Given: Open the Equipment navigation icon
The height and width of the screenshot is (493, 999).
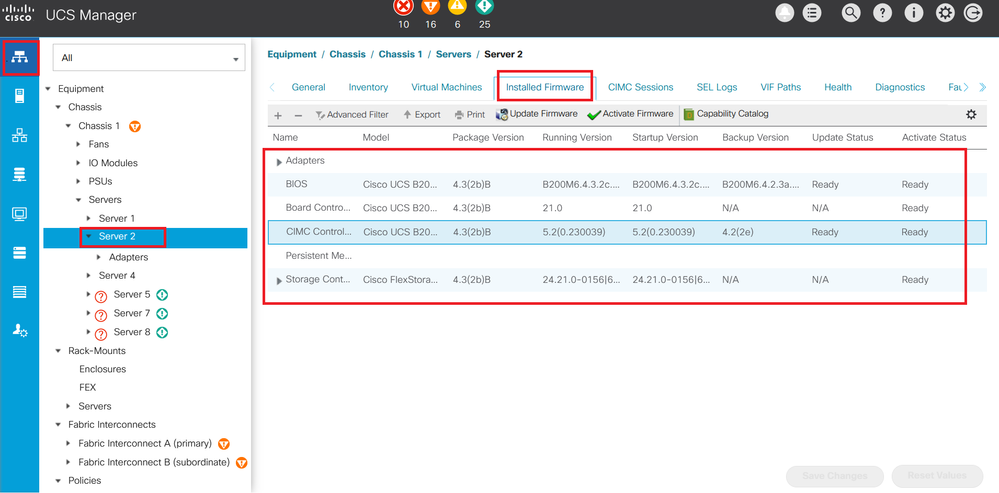Looking at the screenshot, I should 20,57.
